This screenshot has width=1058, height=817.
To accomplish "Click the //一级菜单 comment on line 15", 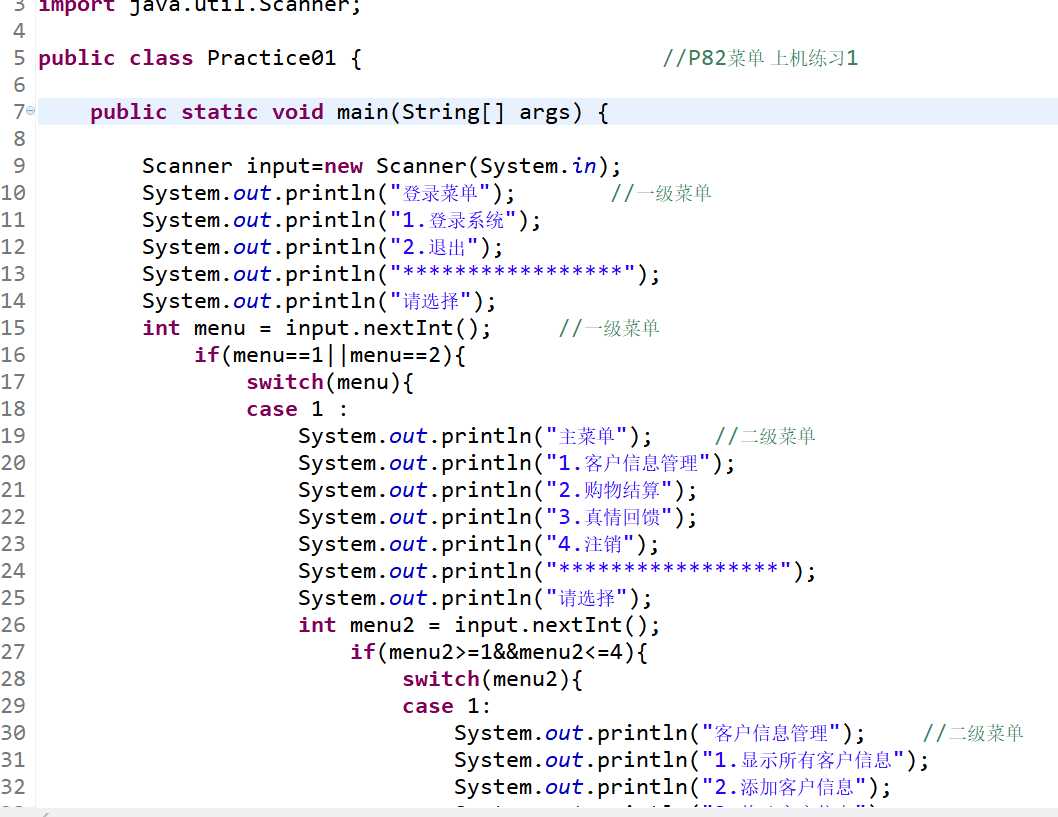I will (609, 328).
